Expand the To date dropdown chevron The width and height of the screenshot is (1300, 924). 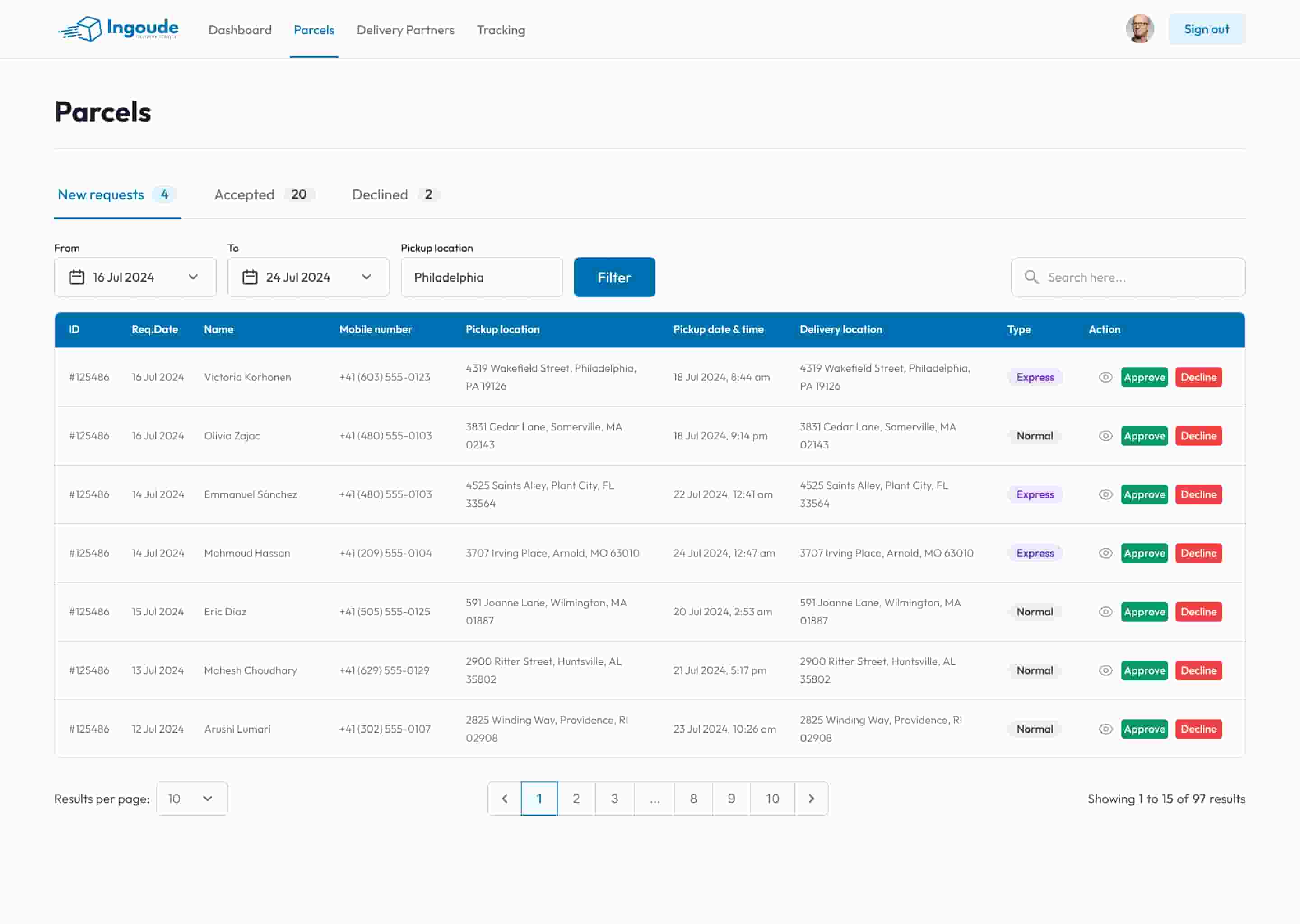tap(367, 277)
